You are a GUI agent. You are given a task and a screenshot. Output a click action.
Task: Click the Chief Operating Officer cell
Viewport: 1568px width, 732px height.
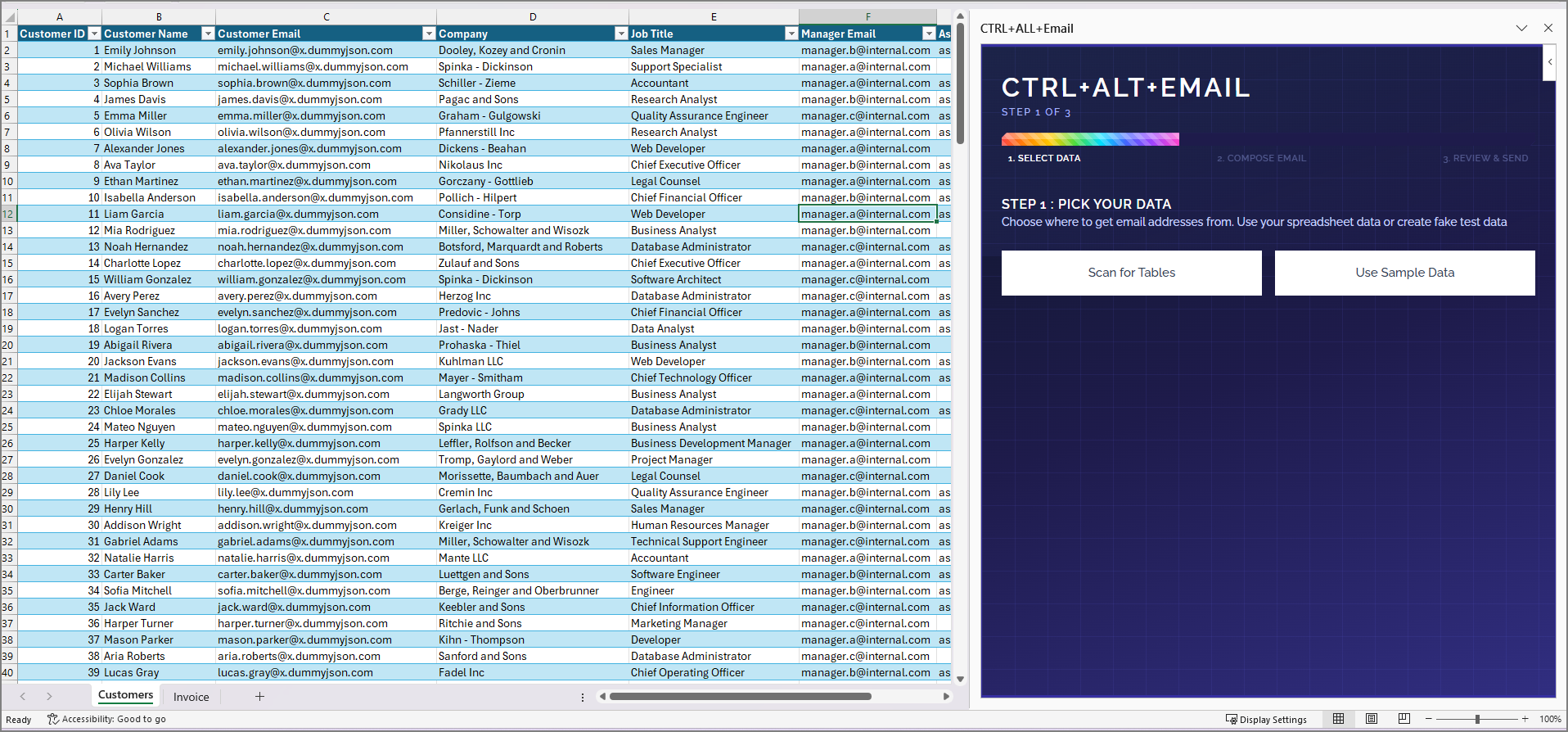pos(714,672)
